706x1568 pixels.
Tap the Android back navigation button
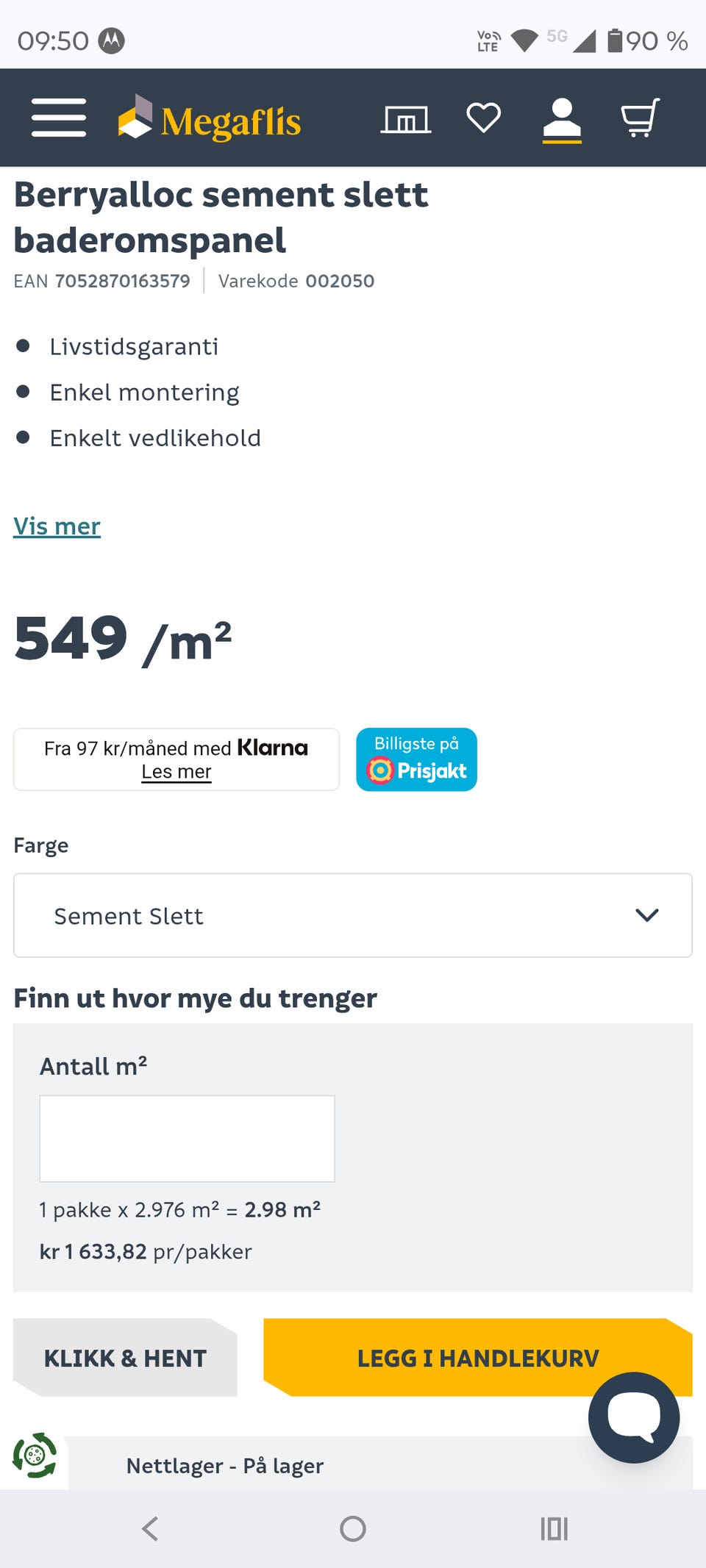[150, 1529]
